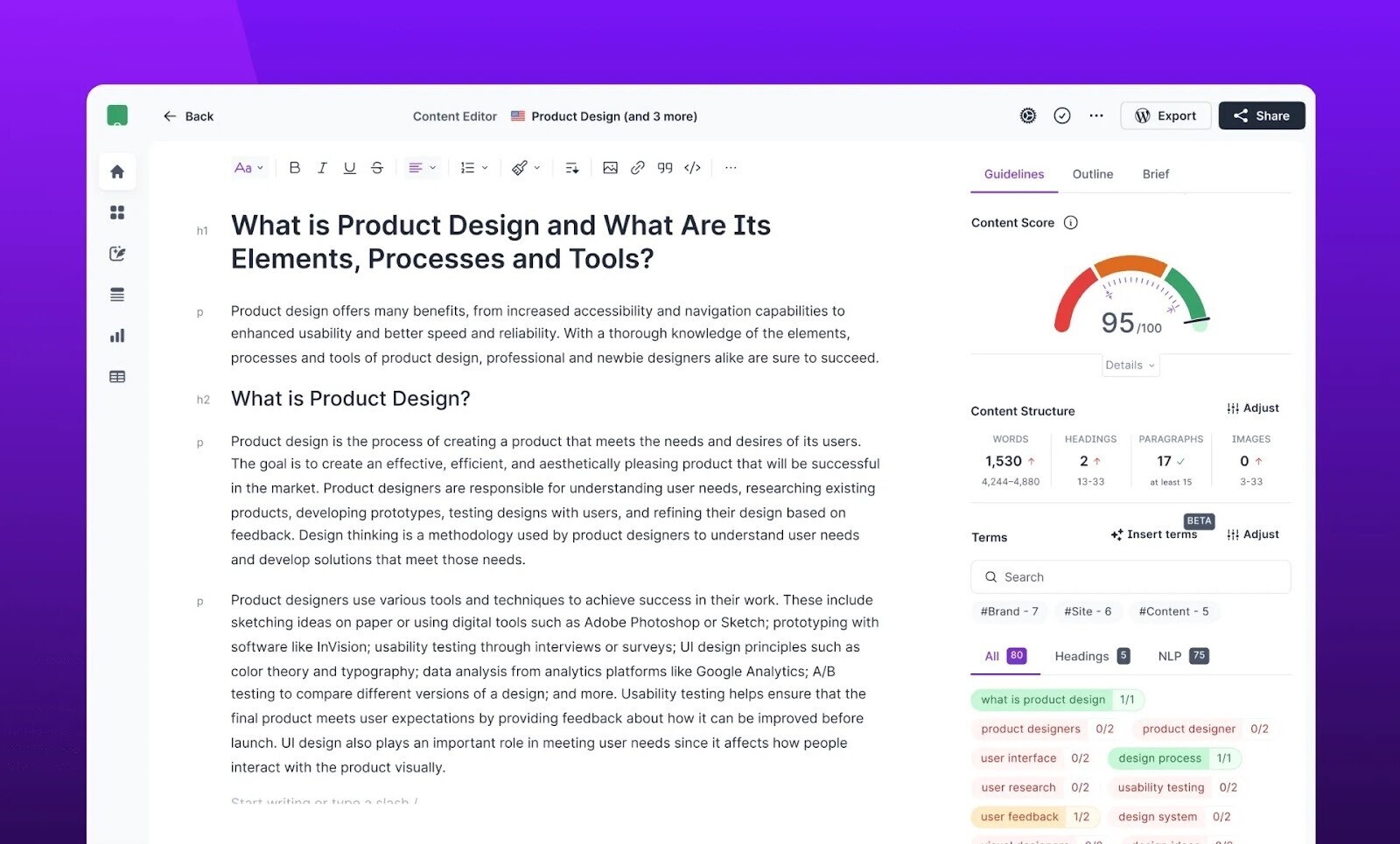Export the document to WordPress
The image size is (1400, 844).
[x=1165, y=115]
